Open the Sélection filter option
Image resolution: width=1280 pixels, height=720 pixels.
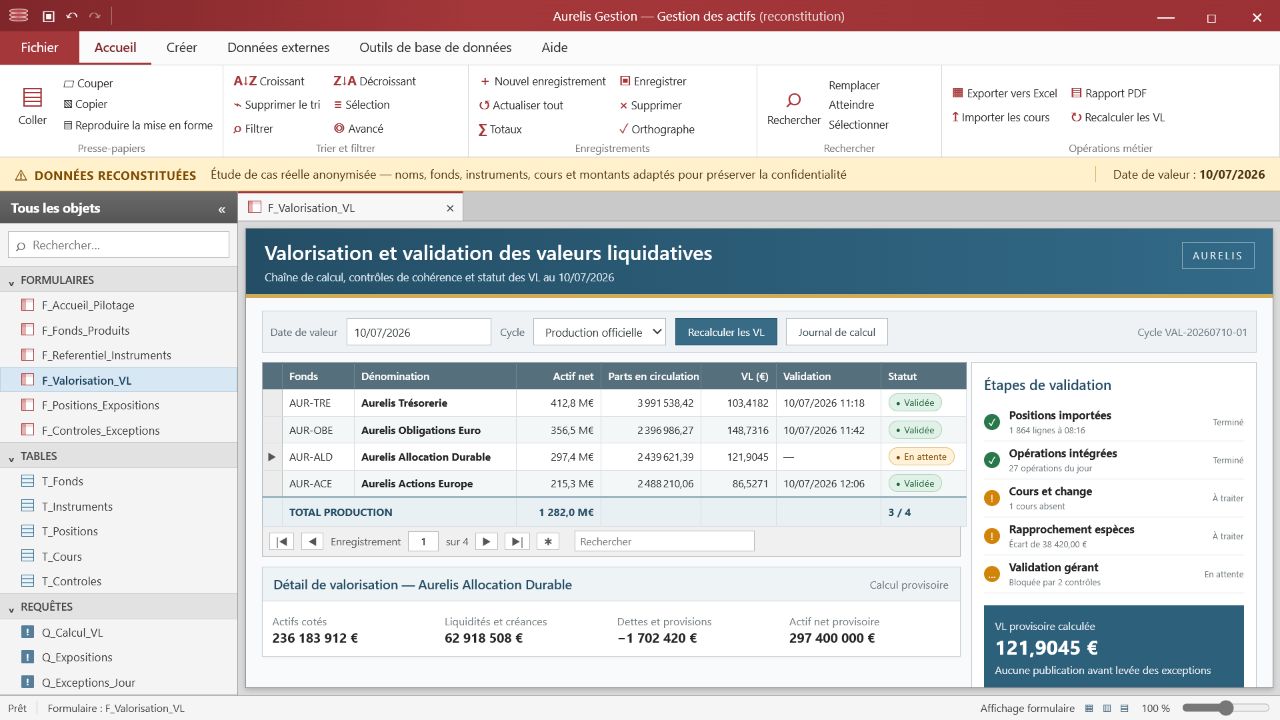[x=361, y=105]
